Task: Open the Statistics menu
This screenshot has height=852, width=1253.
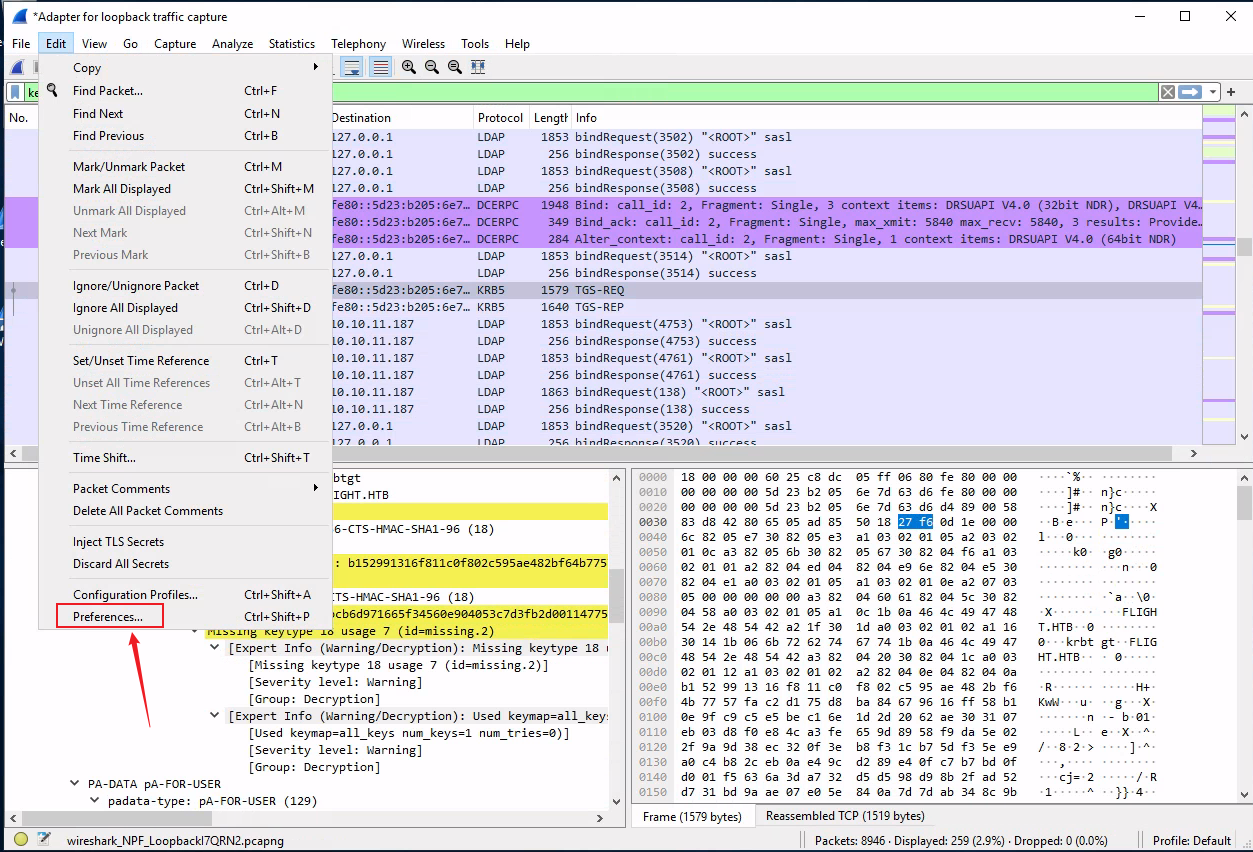Action: click(x=291, y=44)
